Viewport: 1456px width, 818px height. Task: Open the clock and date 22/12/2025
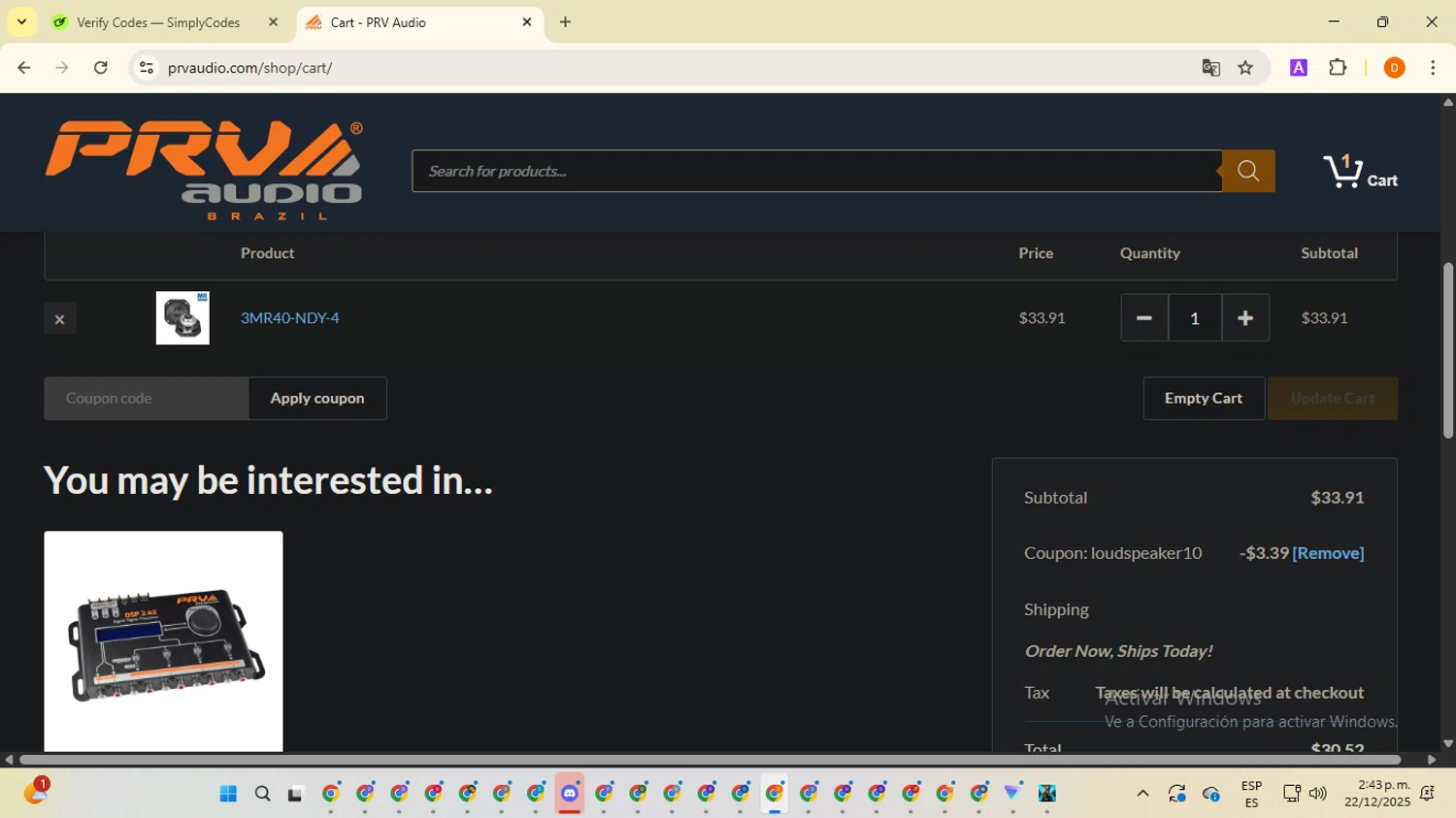1376,794
